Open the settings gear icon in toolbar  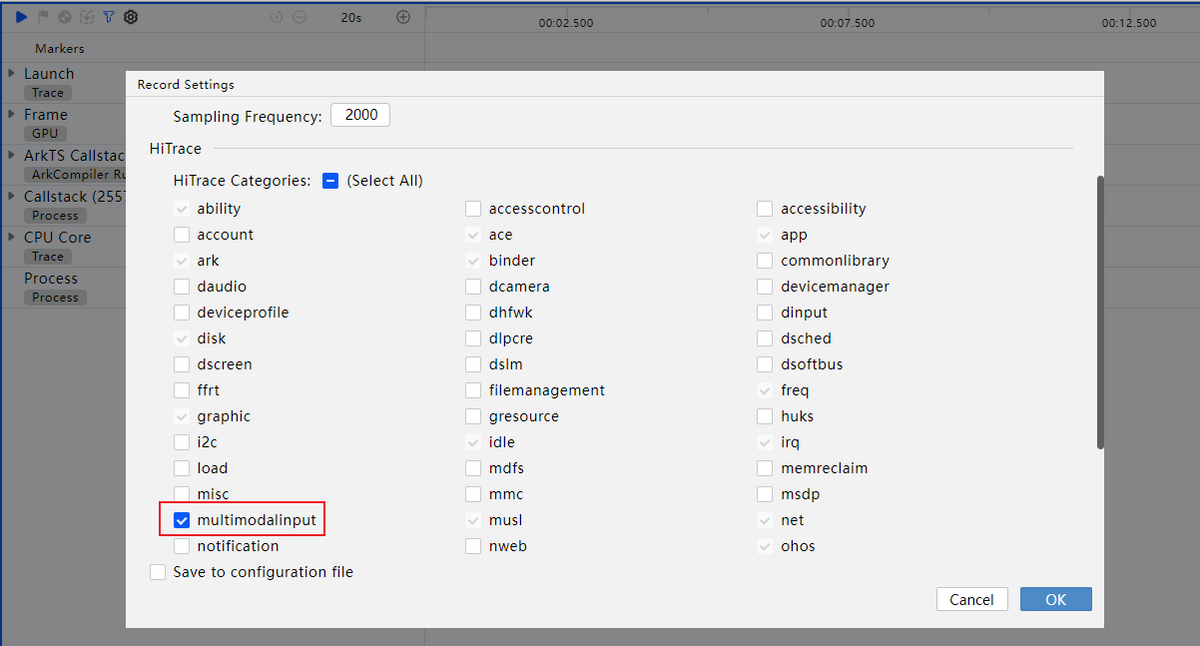[131, 17]
